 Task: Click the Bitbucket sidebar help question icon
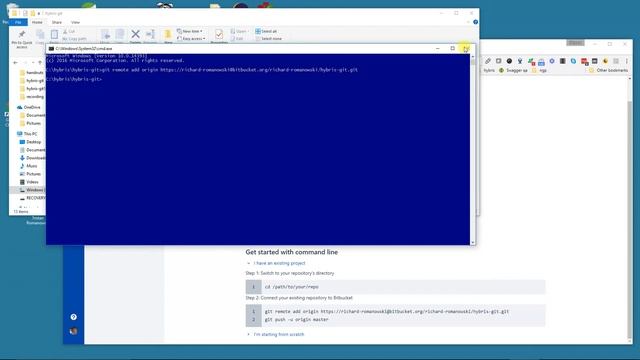point(73,317)
